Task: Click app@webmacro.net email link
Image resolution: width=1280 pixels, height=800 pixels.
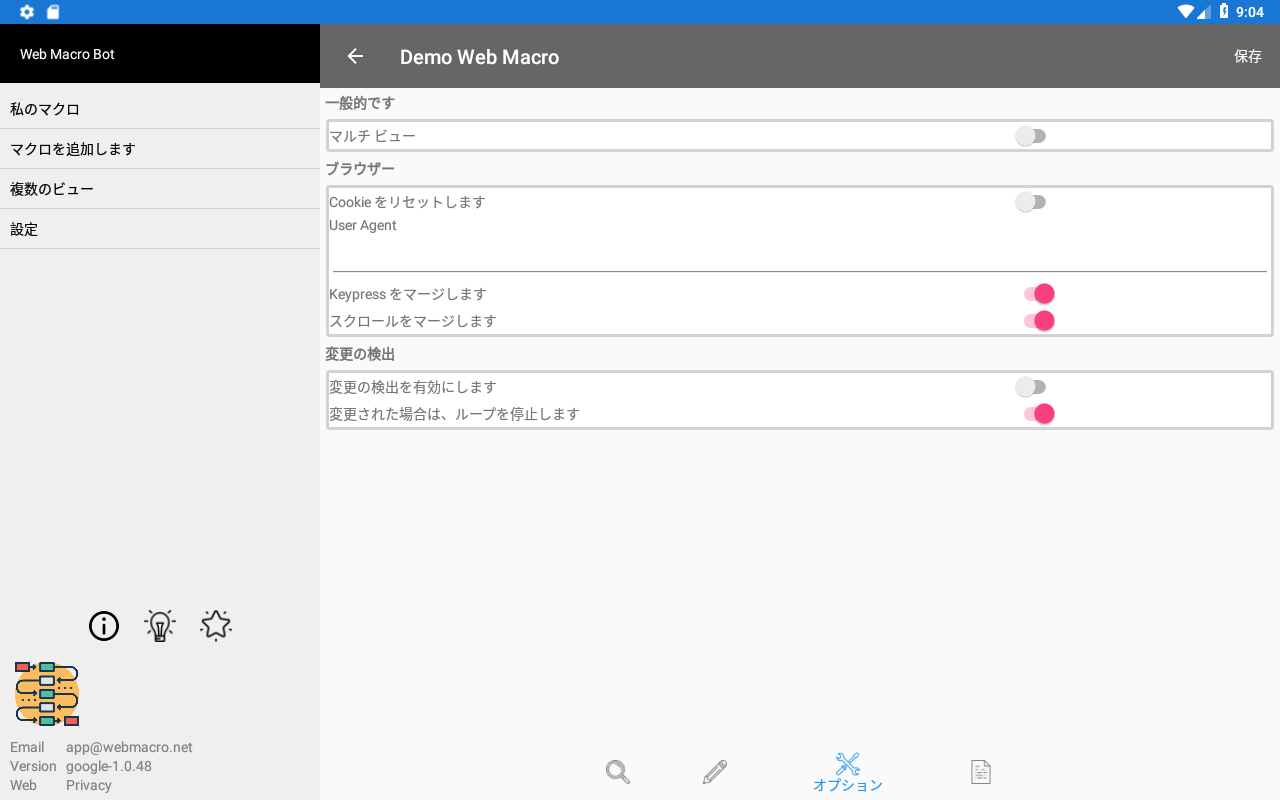Action: (129, 747)
